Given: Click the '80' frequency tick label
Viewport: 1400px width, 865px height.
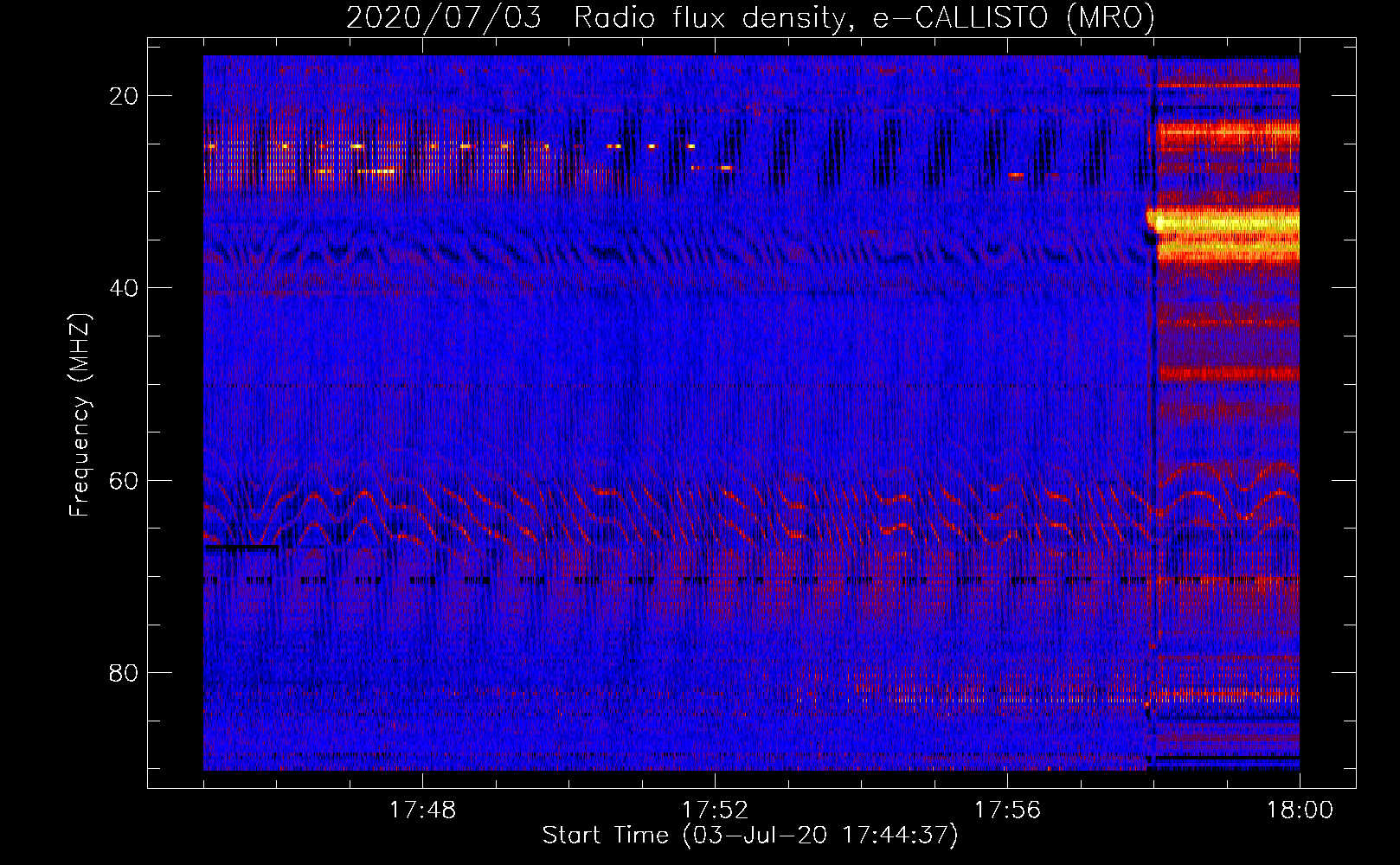Looking at the screenshot, I should click(x=124, y=672).
